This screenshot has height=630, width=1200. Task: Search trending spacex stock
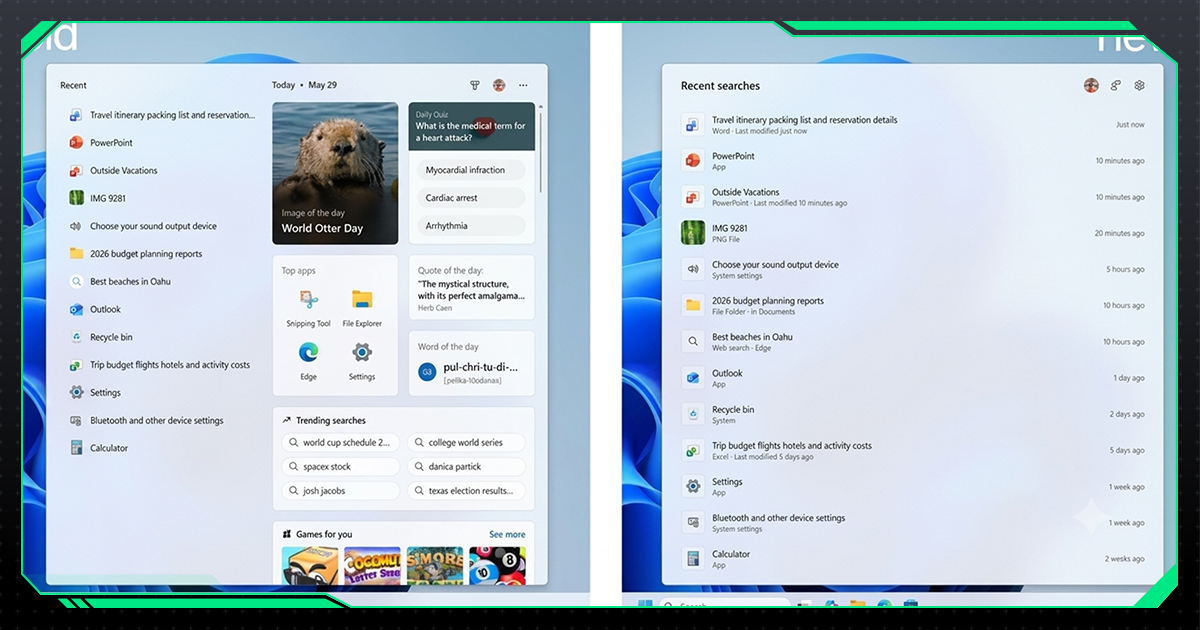(341, 467)
